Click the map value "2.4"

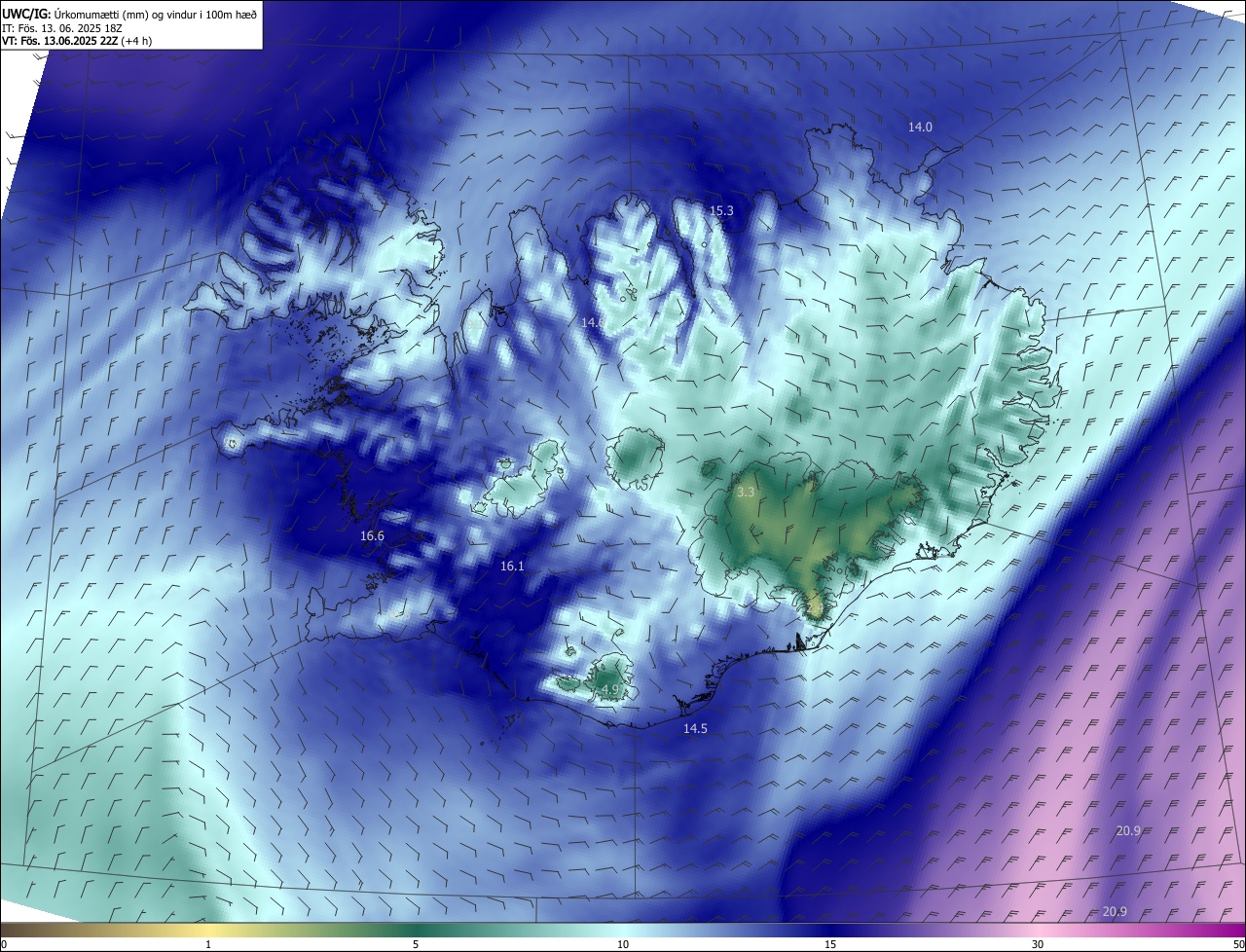817,608
